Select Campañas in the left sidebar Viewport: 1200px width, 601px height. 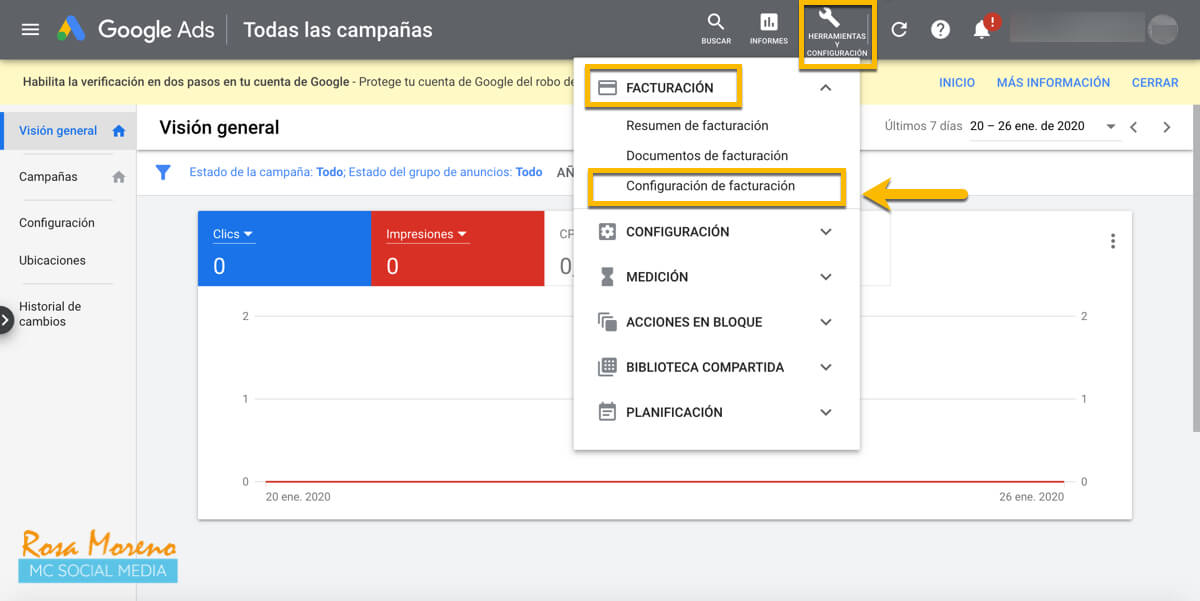click(x=50, y=176)
